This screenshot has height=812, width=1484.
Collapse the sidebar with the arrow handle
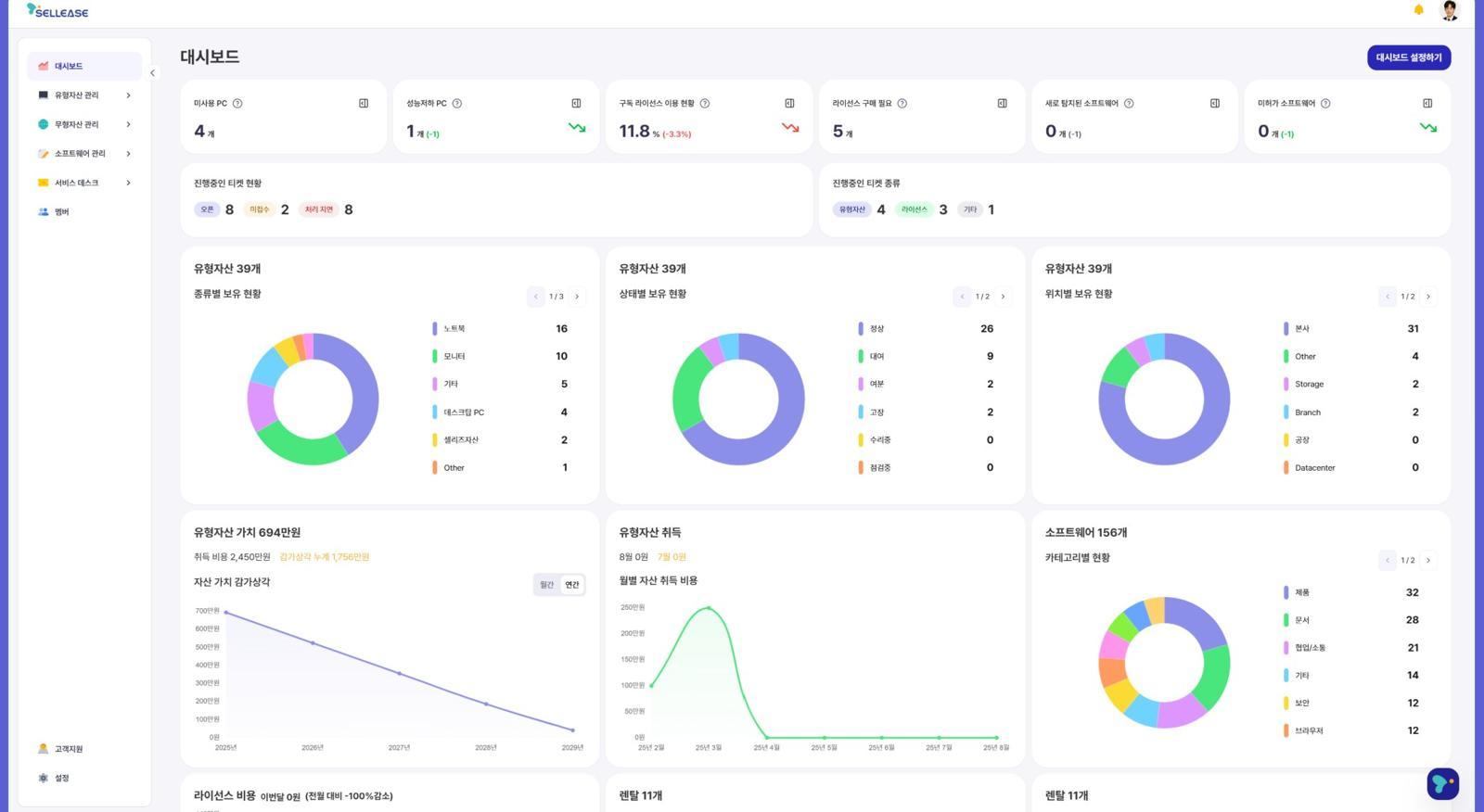point(153,72)
